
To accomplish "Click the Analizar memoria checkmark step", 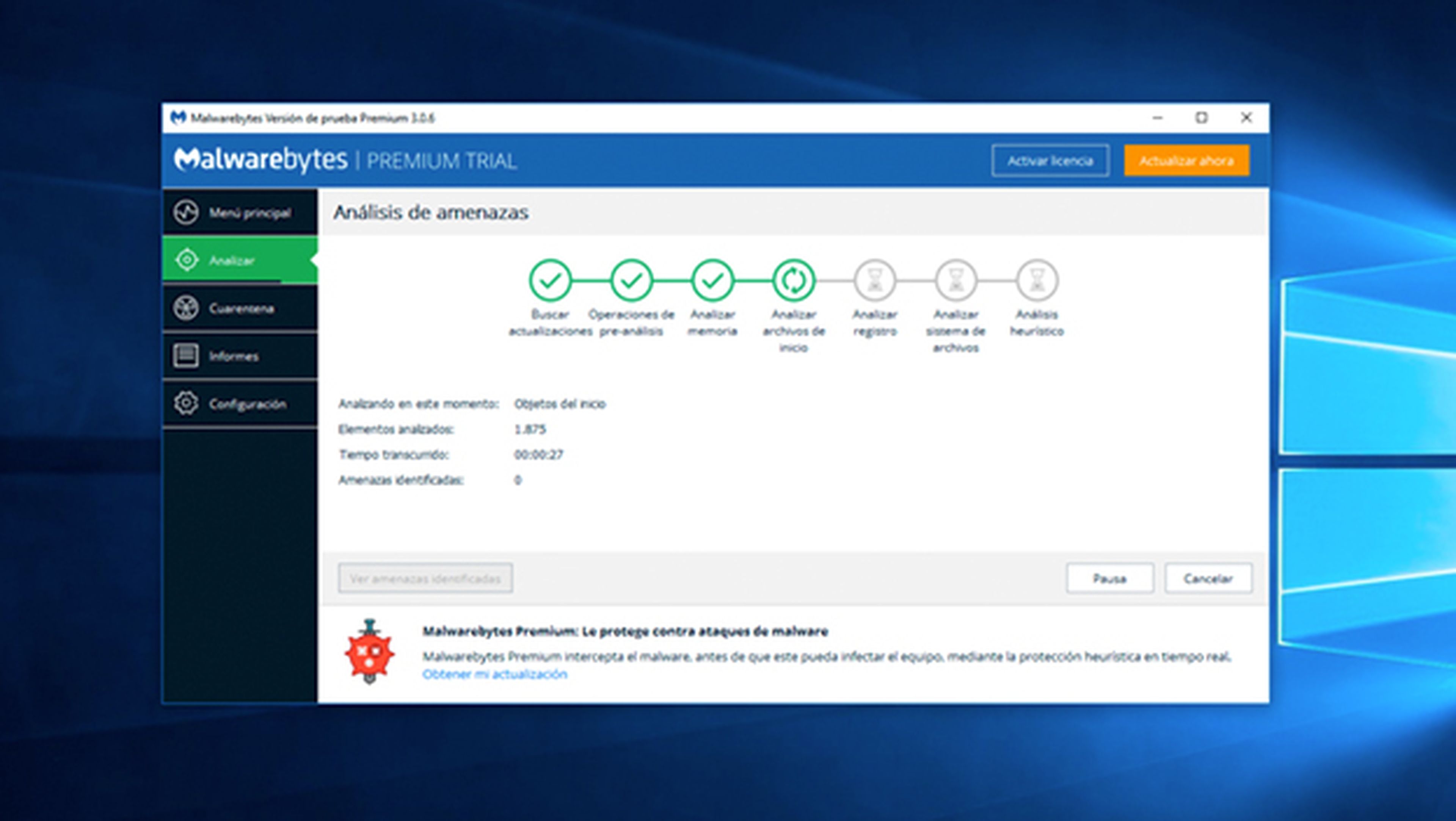I will pos(712,280).
